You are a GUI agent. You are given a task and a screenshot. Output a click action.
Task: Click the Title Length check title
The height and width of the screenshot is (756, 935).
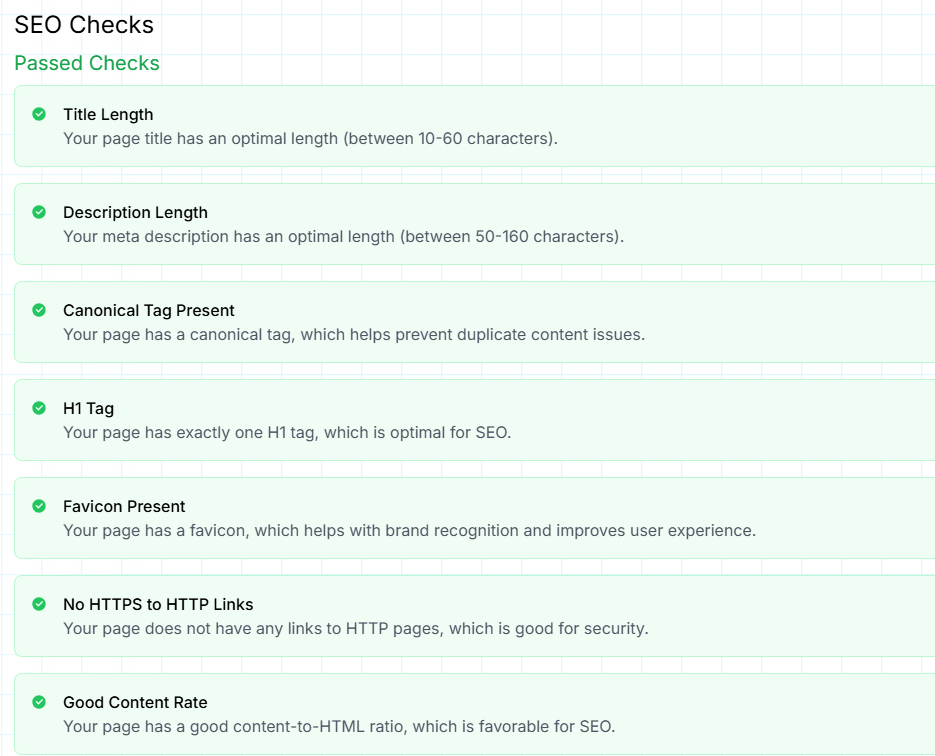108,114
